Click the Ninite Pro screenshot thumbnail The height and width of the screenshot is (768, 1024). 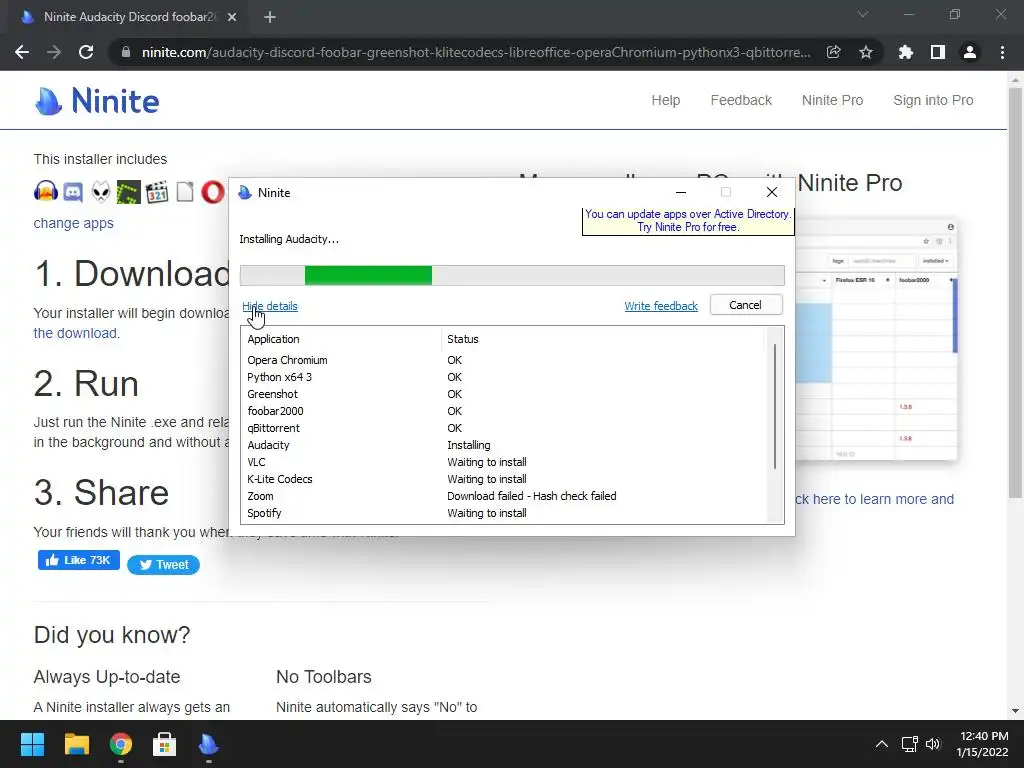coord(876,340)
